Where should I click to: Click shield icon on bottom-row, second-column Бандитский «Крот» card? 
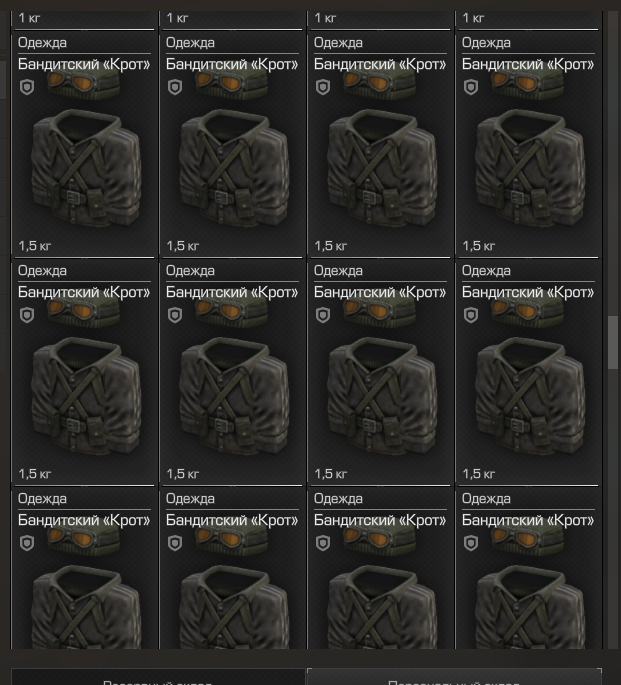(175, 543)
